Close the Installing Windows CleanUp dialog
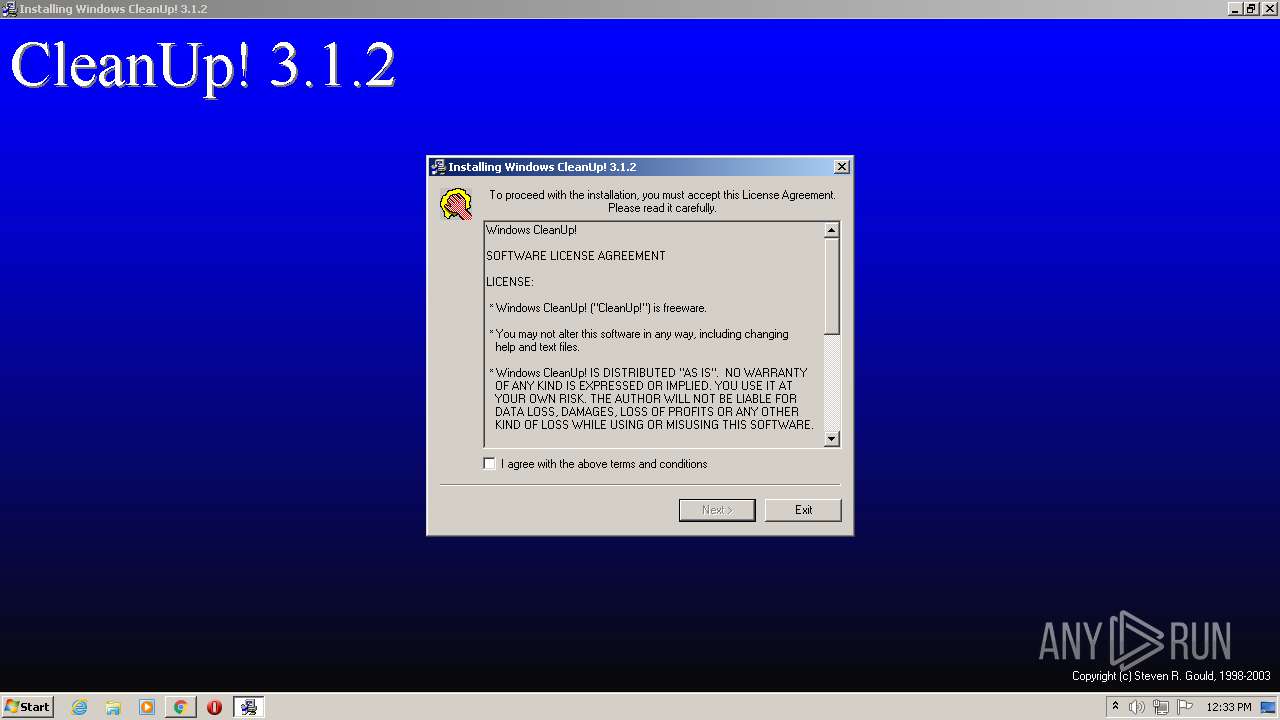1280x720 pixels. tap(842, 167)
